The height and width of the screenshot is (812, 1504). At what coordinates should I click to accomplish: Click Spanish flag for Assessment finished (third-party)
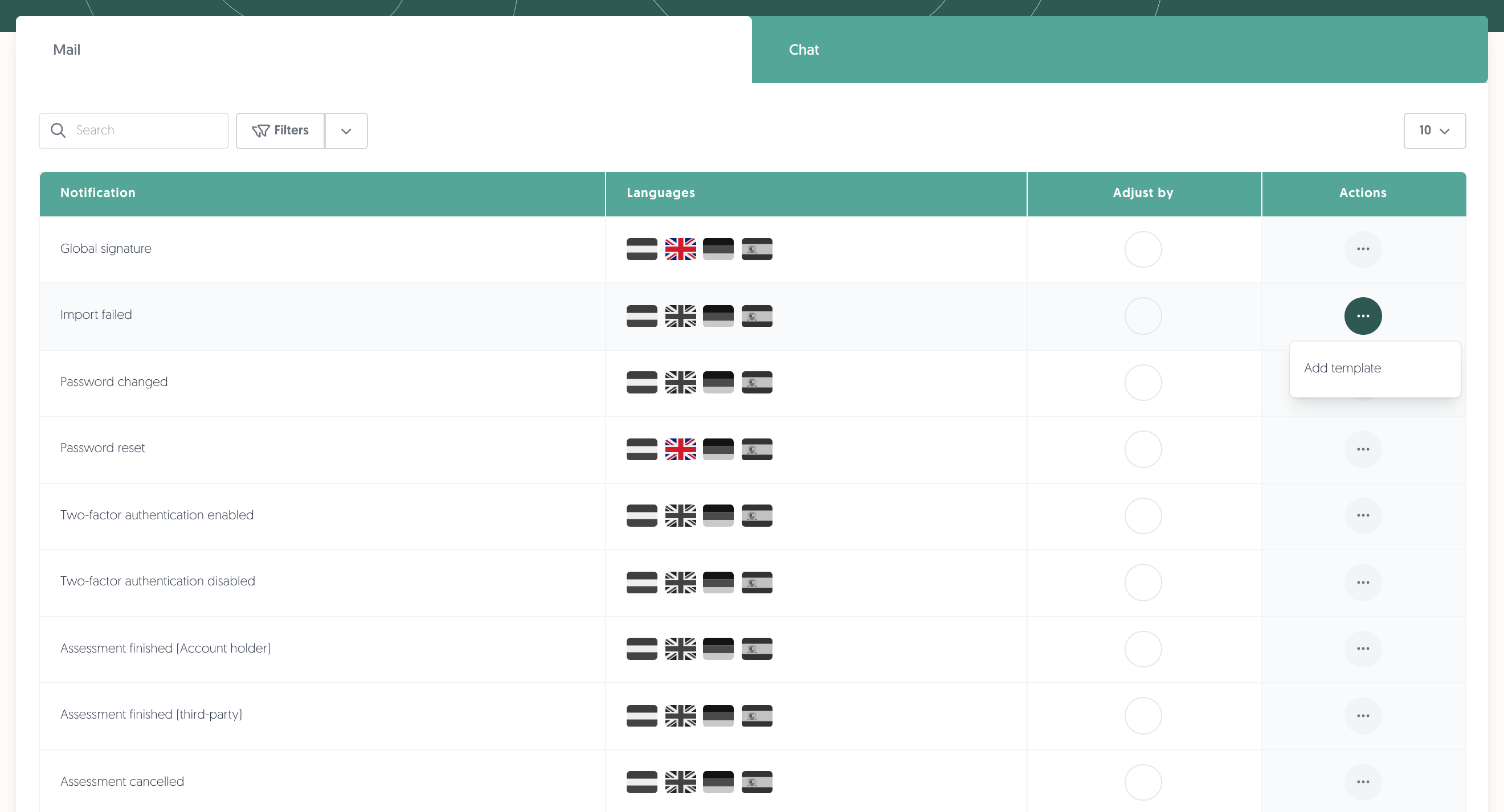(757, 716)
